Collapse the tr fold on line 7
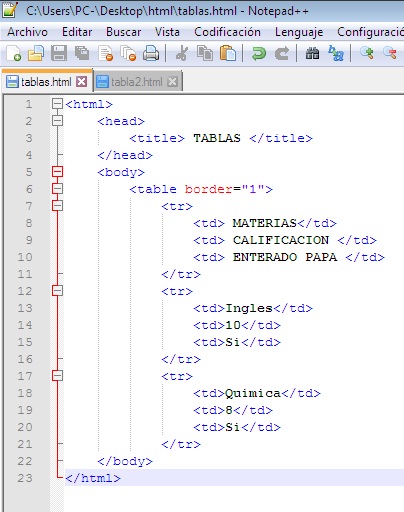This screenshot has width=404, height=512. (57, 206)
